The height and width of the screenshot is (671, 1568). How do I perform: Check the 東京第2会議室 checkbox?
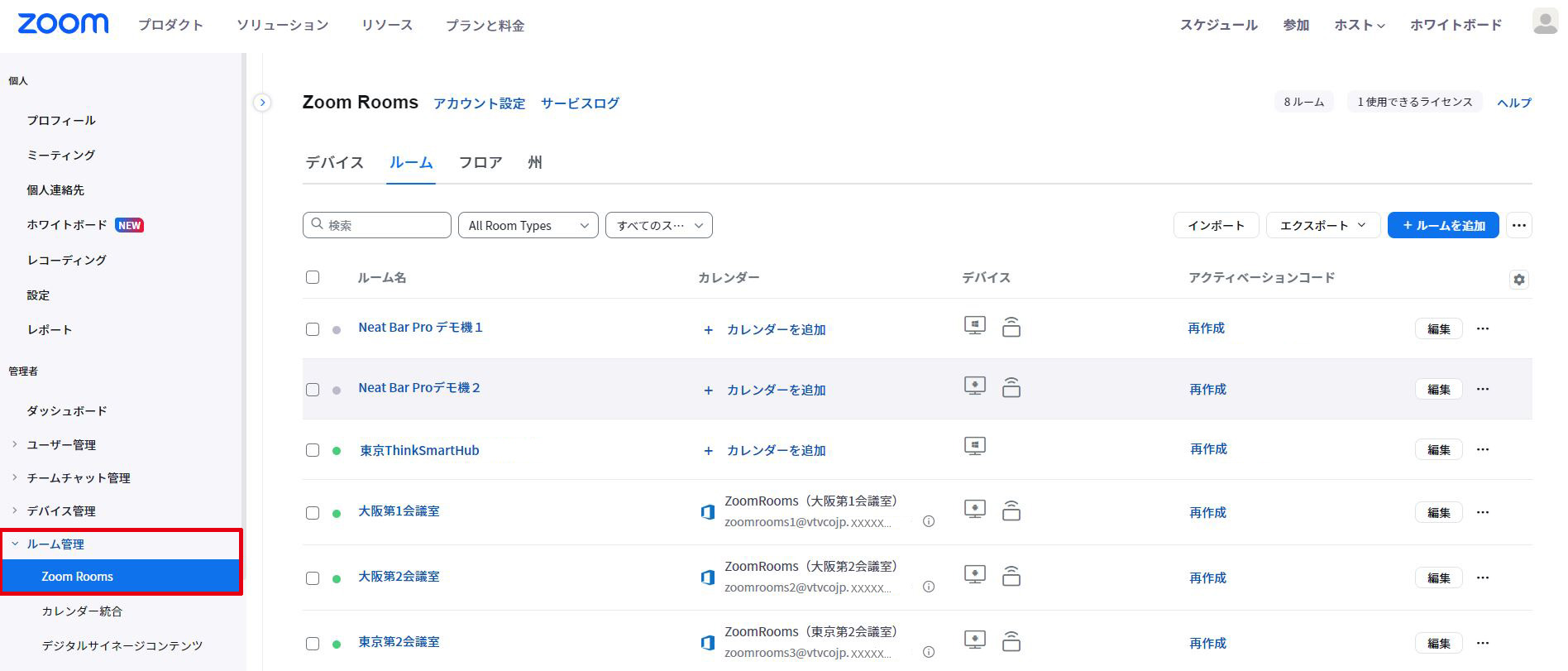(x=313, y=644)
